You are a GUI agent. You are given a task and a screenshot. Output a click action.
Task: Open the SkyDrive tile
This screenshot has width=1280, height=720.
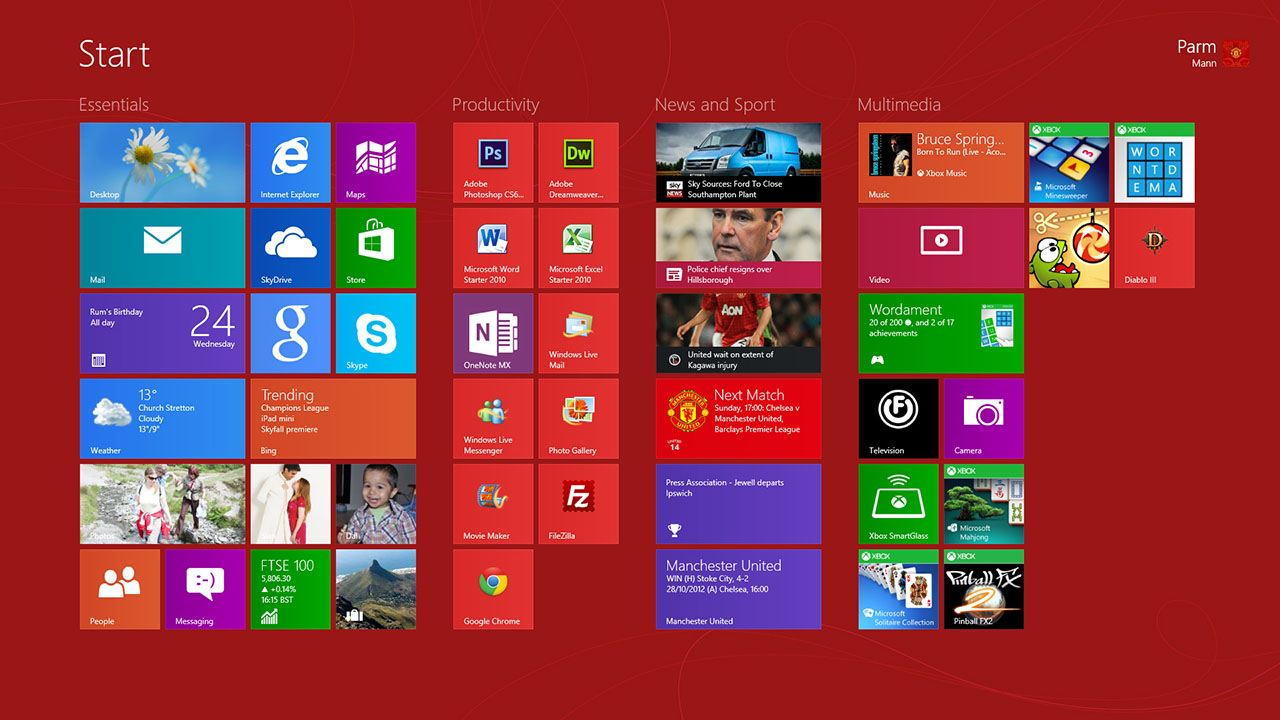[290, 248]
